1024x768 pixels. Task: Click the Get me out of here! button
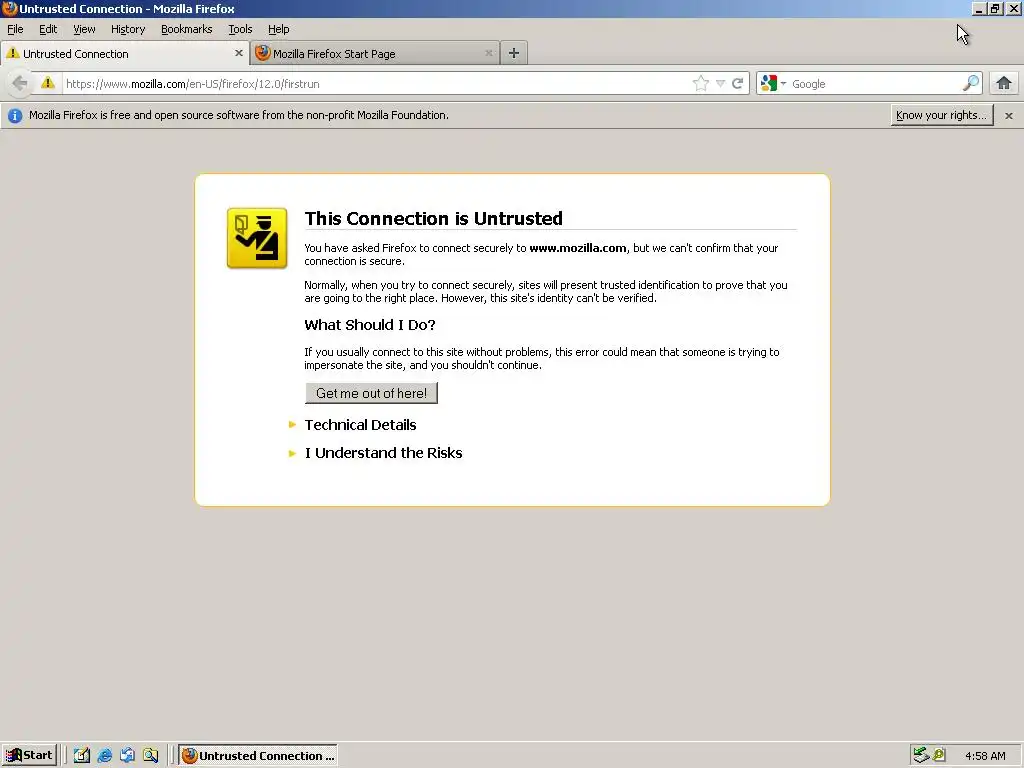(371, 393)
